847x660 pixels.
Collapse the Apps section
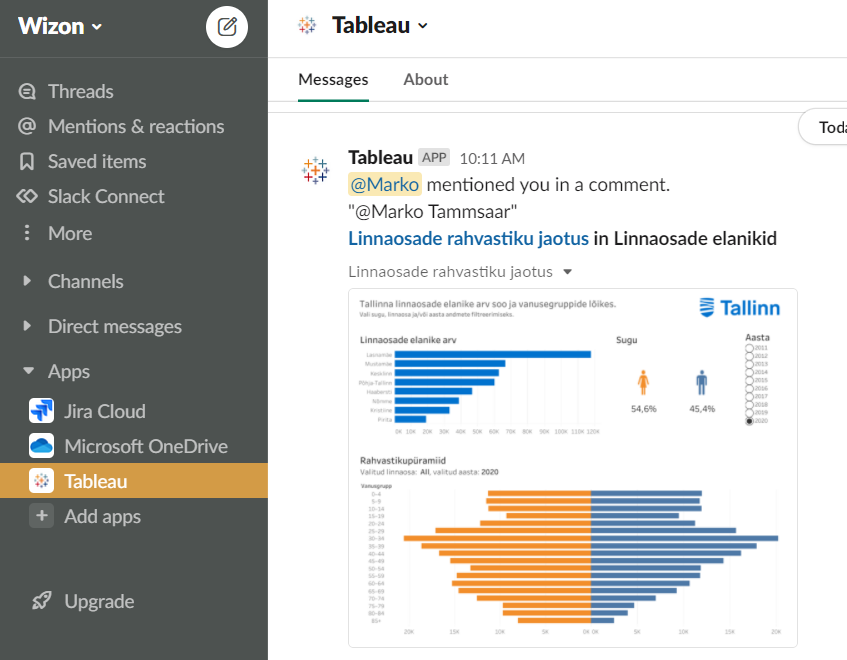coord(28,371)
